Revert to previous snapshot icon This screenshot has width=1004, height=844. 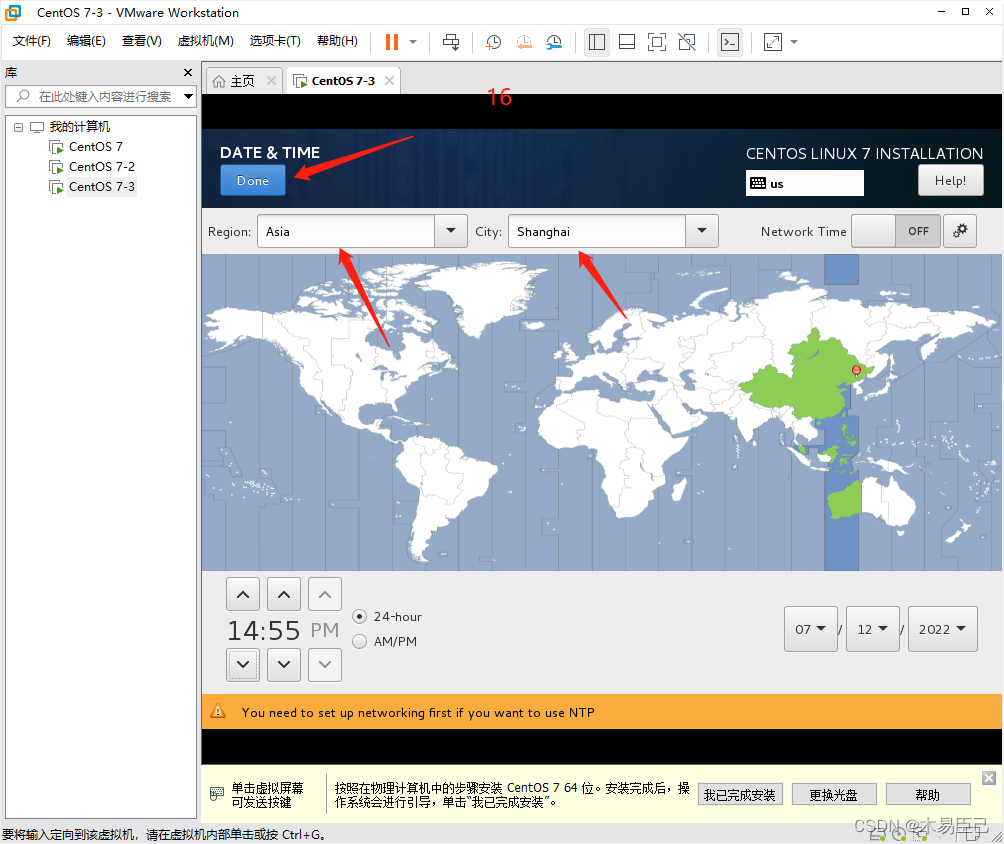coord(524,42)
